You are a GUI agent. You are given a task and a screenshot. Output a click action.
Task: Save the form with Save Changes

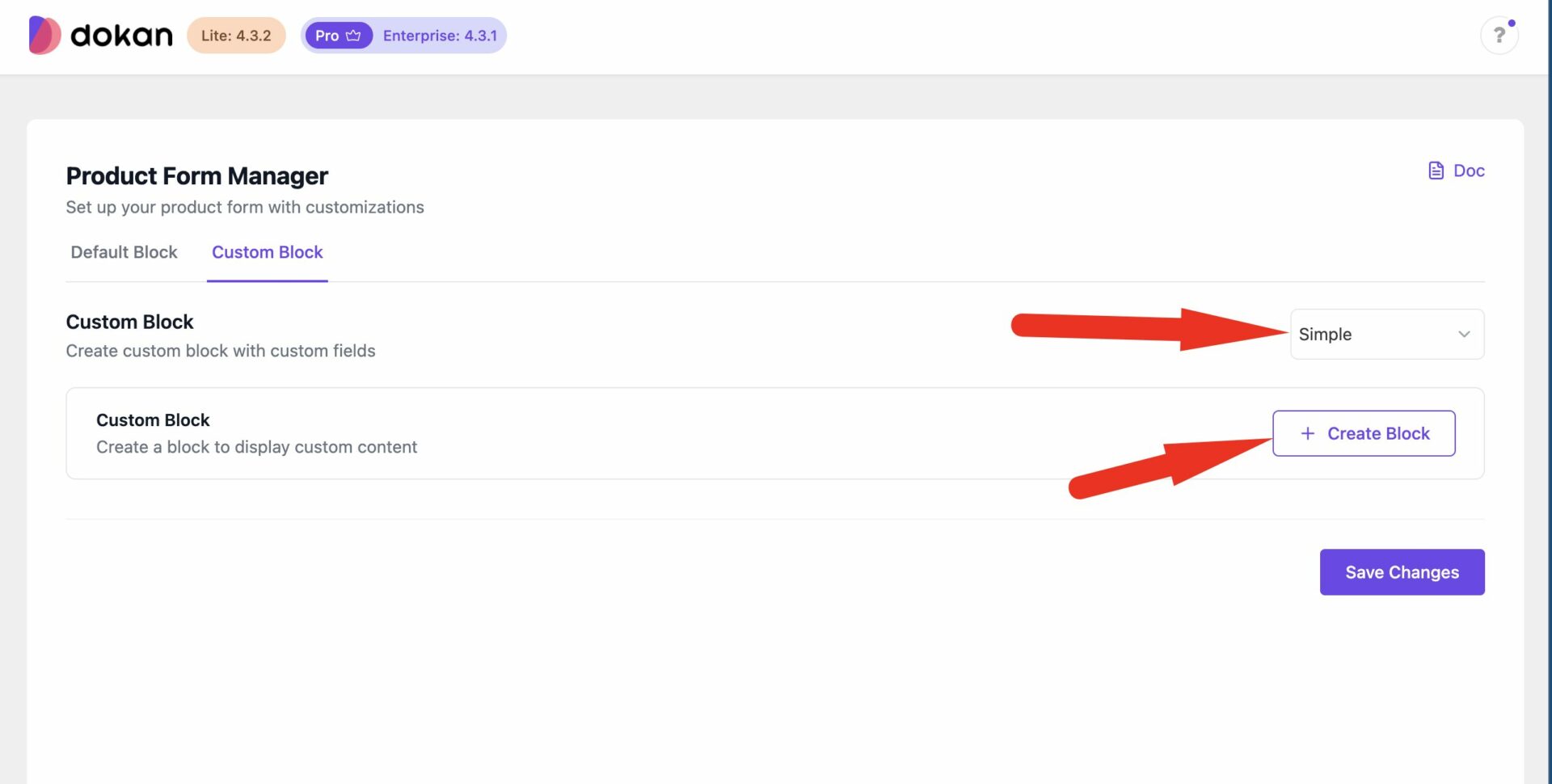[x=1402, y=572]
